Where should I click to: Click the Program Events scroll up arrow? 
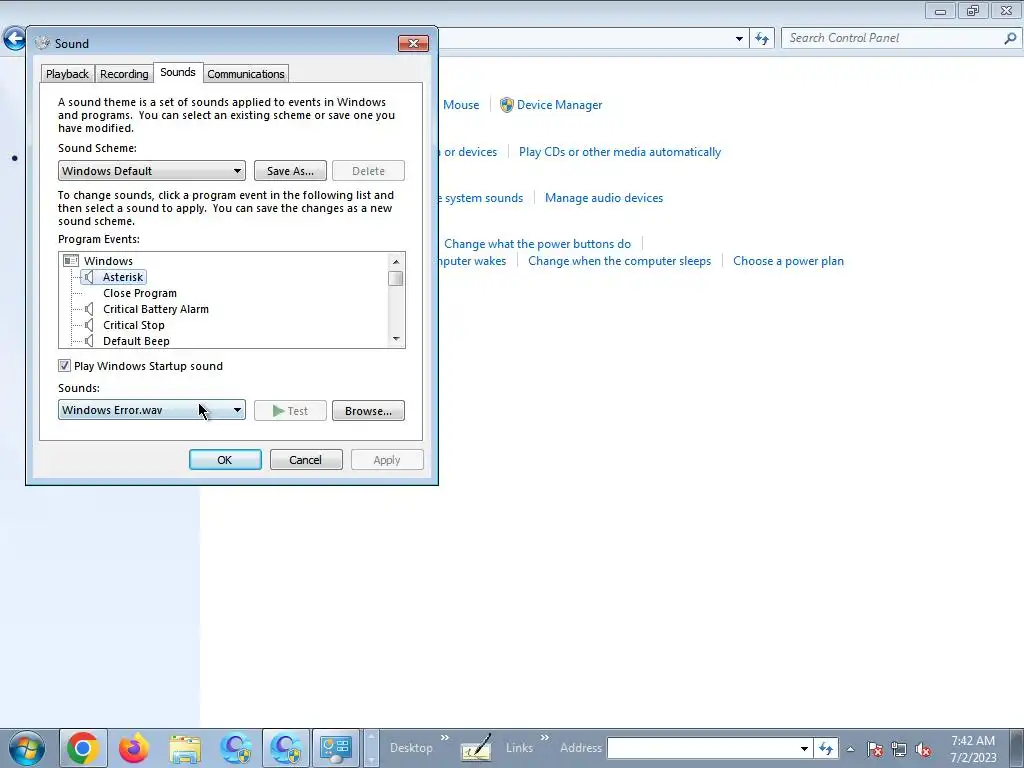[396, 261]
